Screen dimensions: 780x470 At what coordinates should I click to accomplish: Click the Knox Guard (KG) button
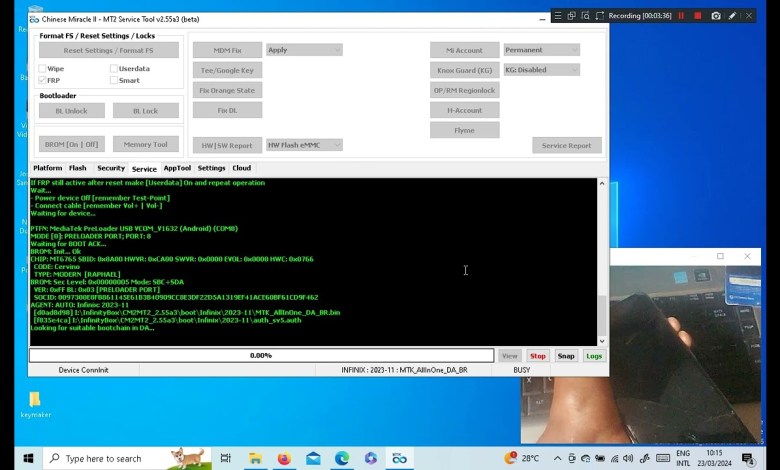465,70
